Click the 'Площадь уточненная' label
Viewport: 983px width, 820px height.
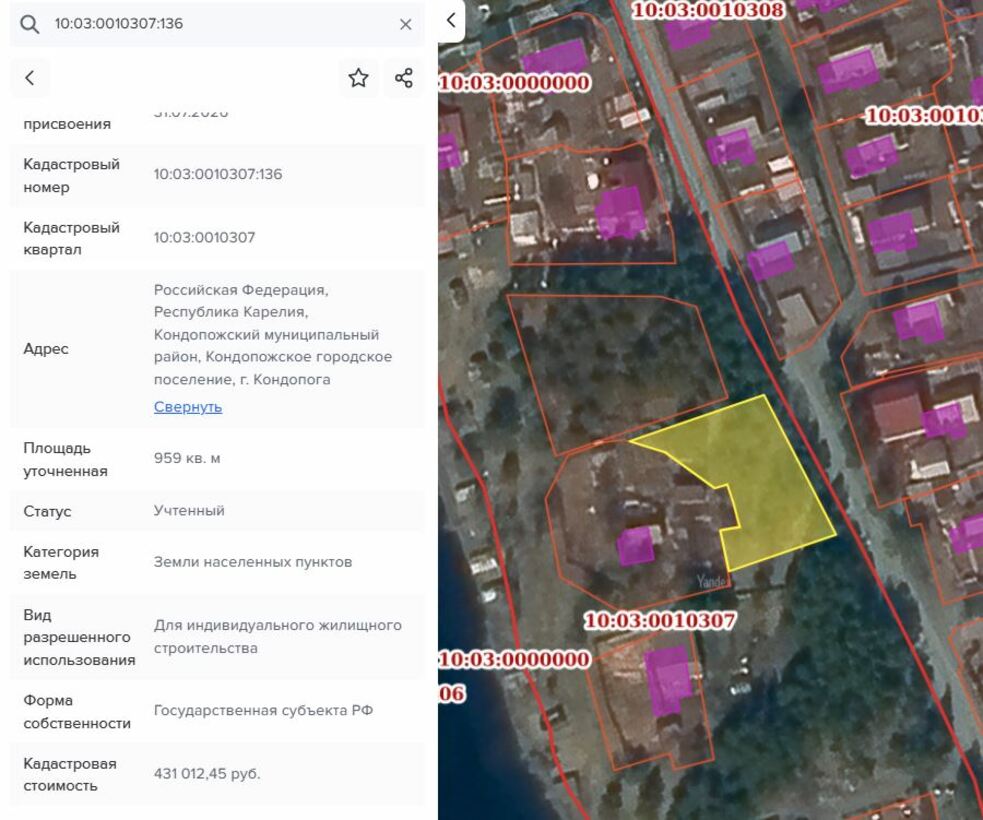tap(65, 460)
